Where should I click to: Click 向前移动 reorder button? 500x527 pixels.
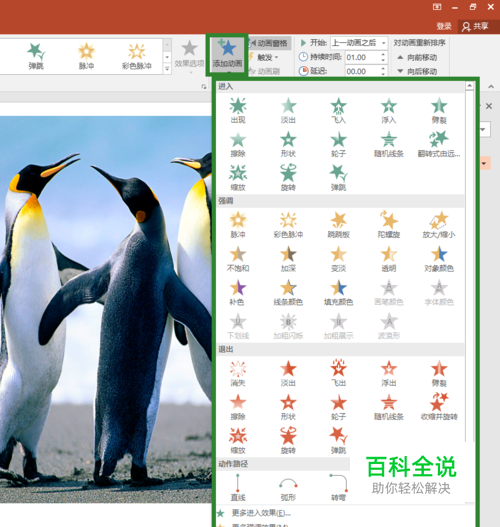click(x=417, y=57)
